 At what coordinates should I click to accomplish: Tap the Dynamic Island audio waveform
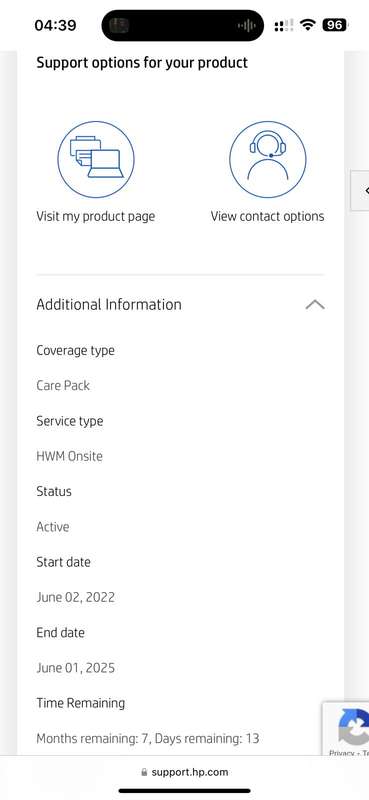(x=247, y=26)
